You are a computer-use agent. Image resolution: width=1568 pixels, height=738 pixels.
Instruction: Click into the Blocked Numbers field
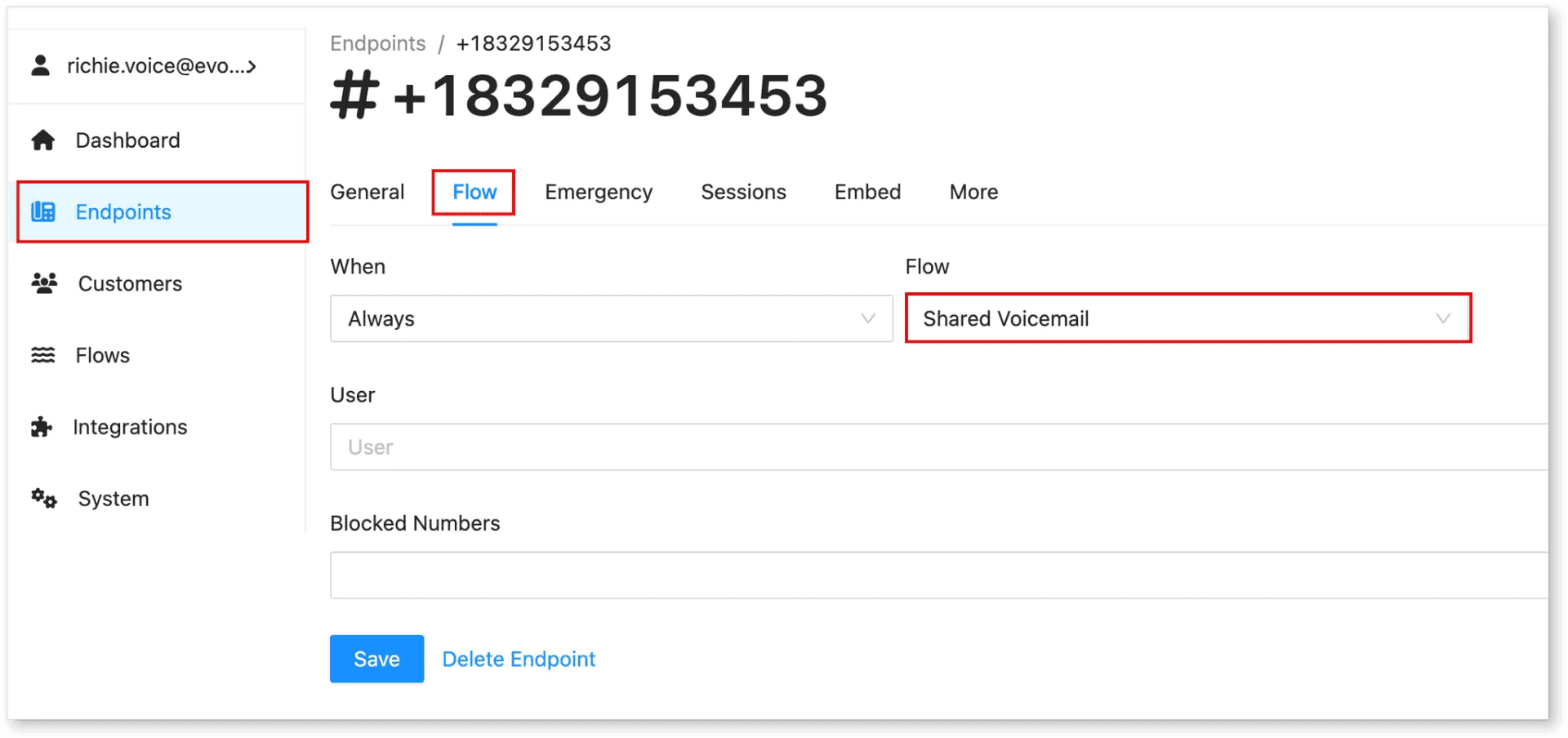tap(939, 575)
